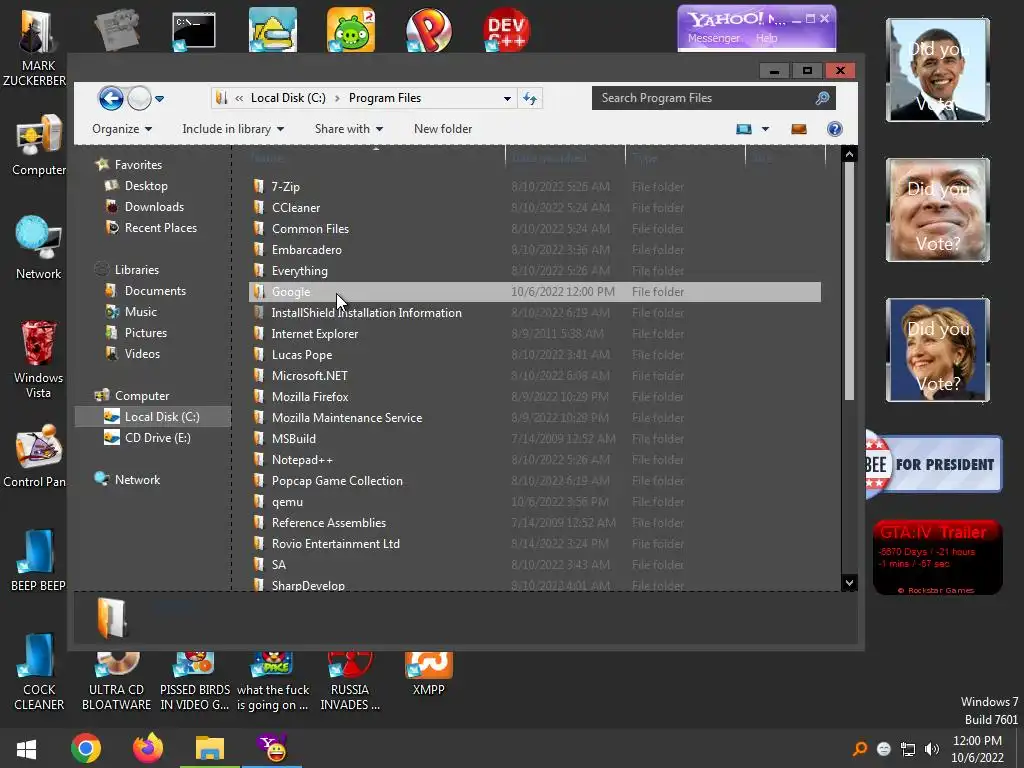Click the Yahoo Messenger taskbar icon
This screenshot has height=768, width=1024.
tap(273, 748)
